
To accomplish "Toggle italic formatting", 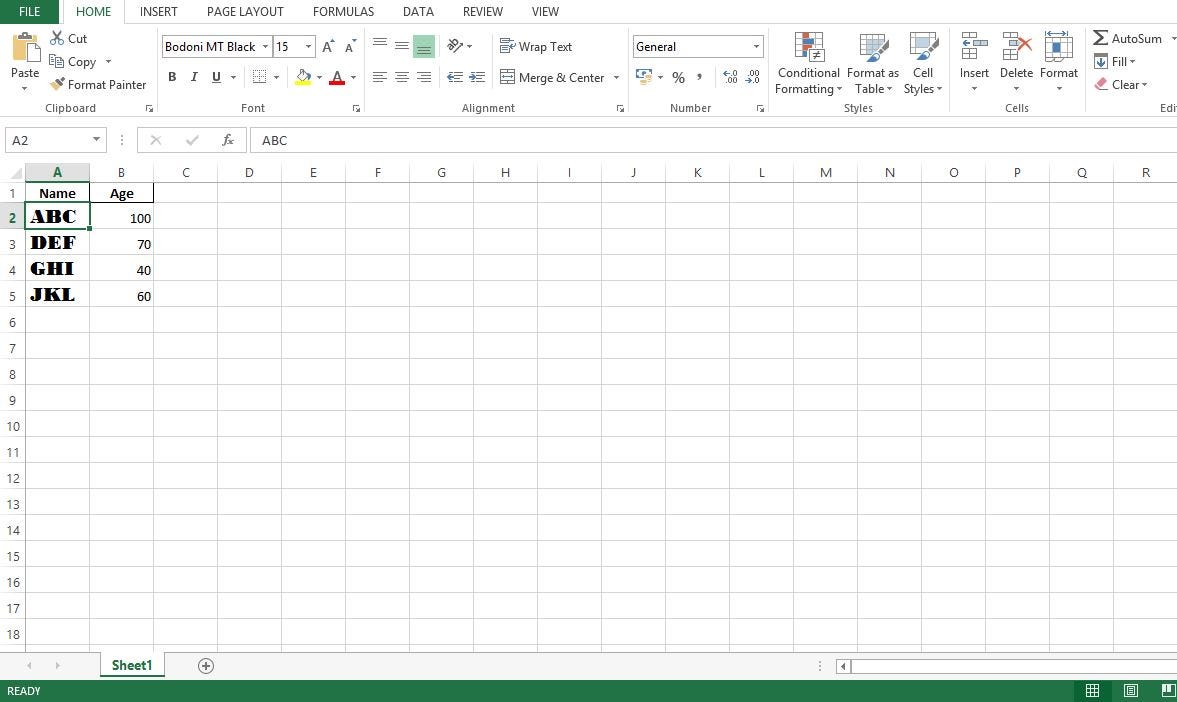I will (193, 77).
